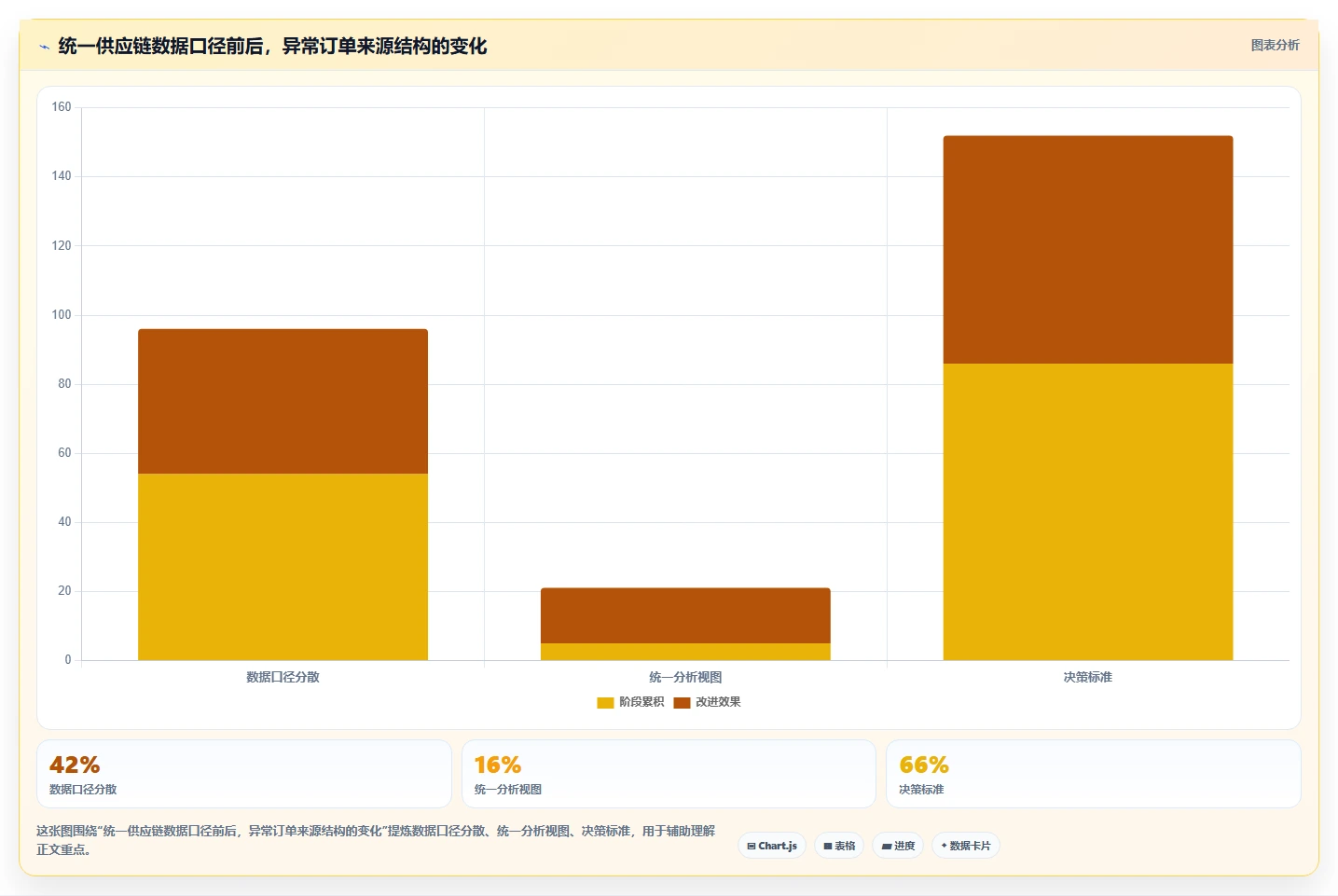Click yellow 阶段累积 bar for 数据口径分散
1338x896 pixels.
click(283, 567)
